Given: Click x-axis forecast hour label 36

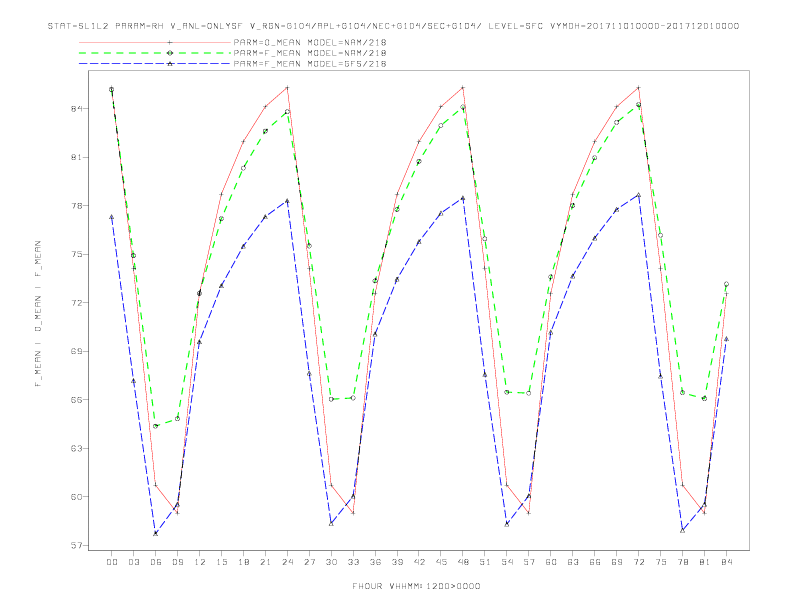Looking at the screenshot, I should click(375, 562).
